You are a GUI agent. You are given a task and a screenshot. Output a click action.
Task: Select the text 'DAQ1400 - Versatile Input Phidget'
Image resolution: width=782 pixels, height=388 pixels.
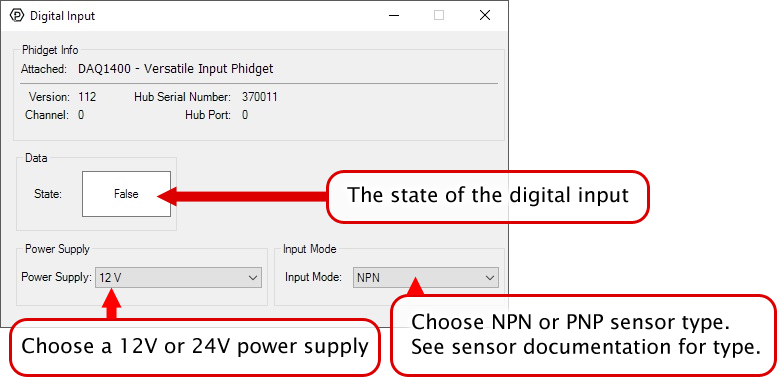click(176, 69)
